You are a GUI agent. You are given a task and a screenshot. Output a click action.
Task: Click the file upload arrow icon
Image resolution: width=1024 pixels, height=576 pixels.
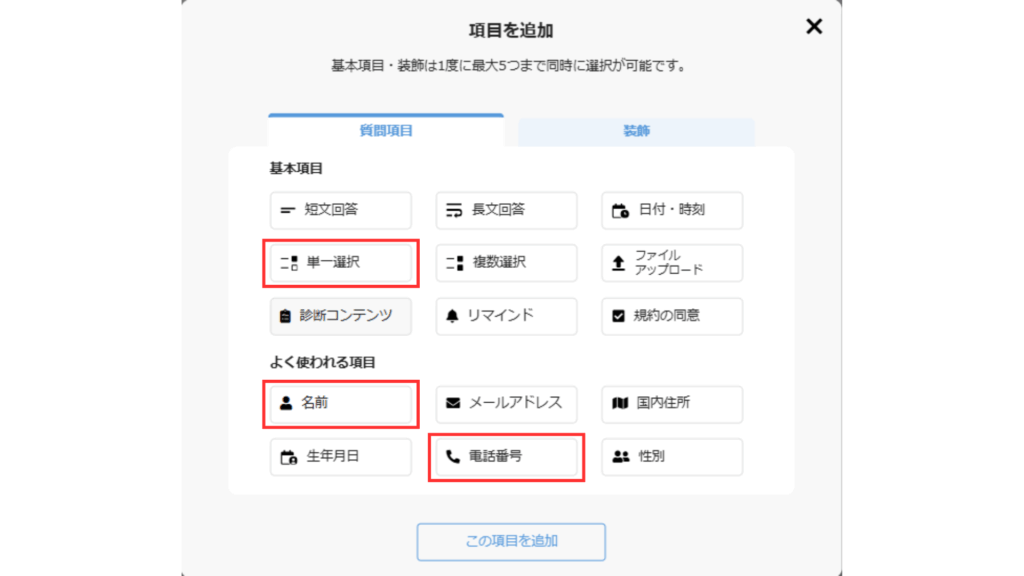(618, 263)
